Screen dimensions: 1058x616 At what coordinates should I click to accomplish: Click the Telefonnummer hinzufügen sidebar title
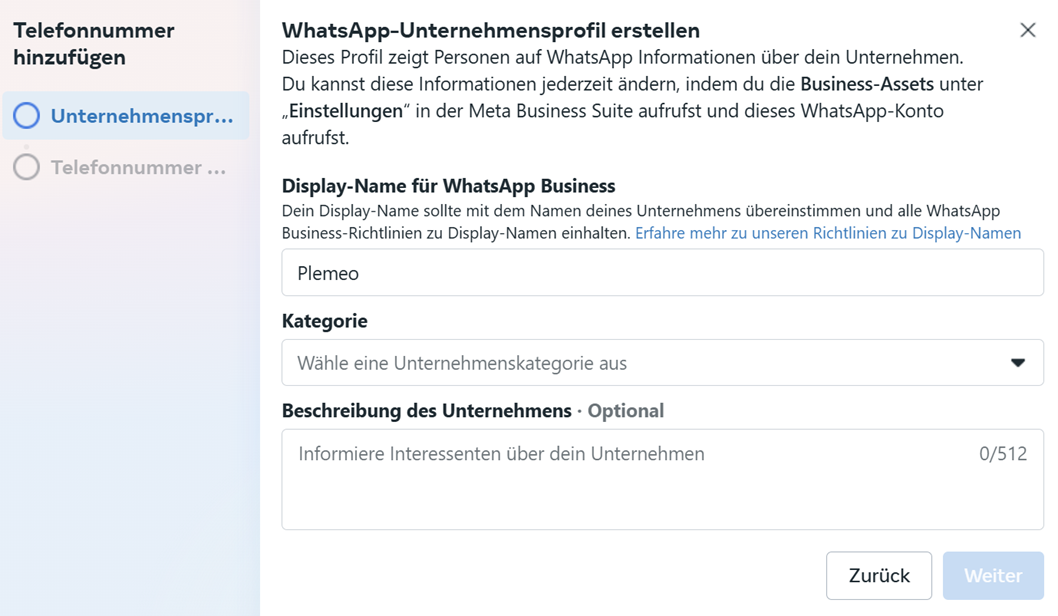tap(93, 44)
